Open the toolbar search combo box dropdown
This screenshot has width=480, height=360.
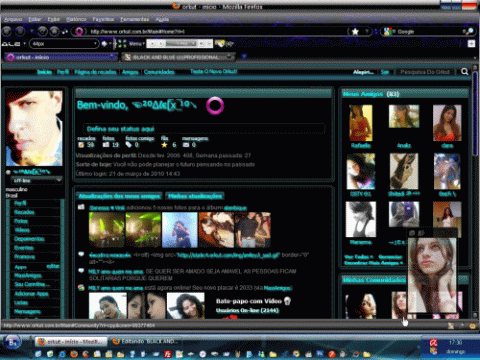tap(95, 44)
